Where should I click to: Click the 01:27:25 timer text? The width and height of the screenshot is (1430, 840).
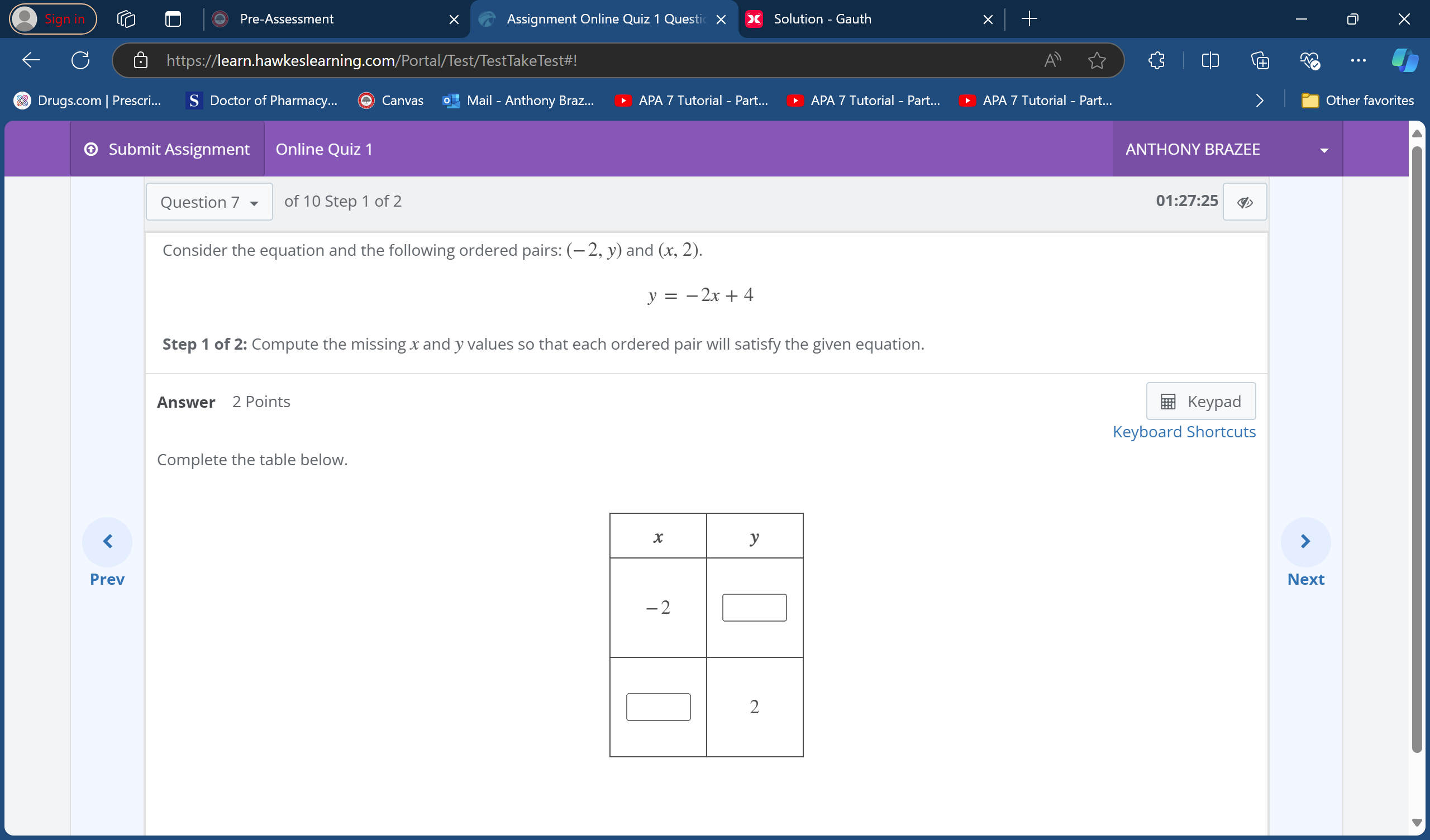1186,201
